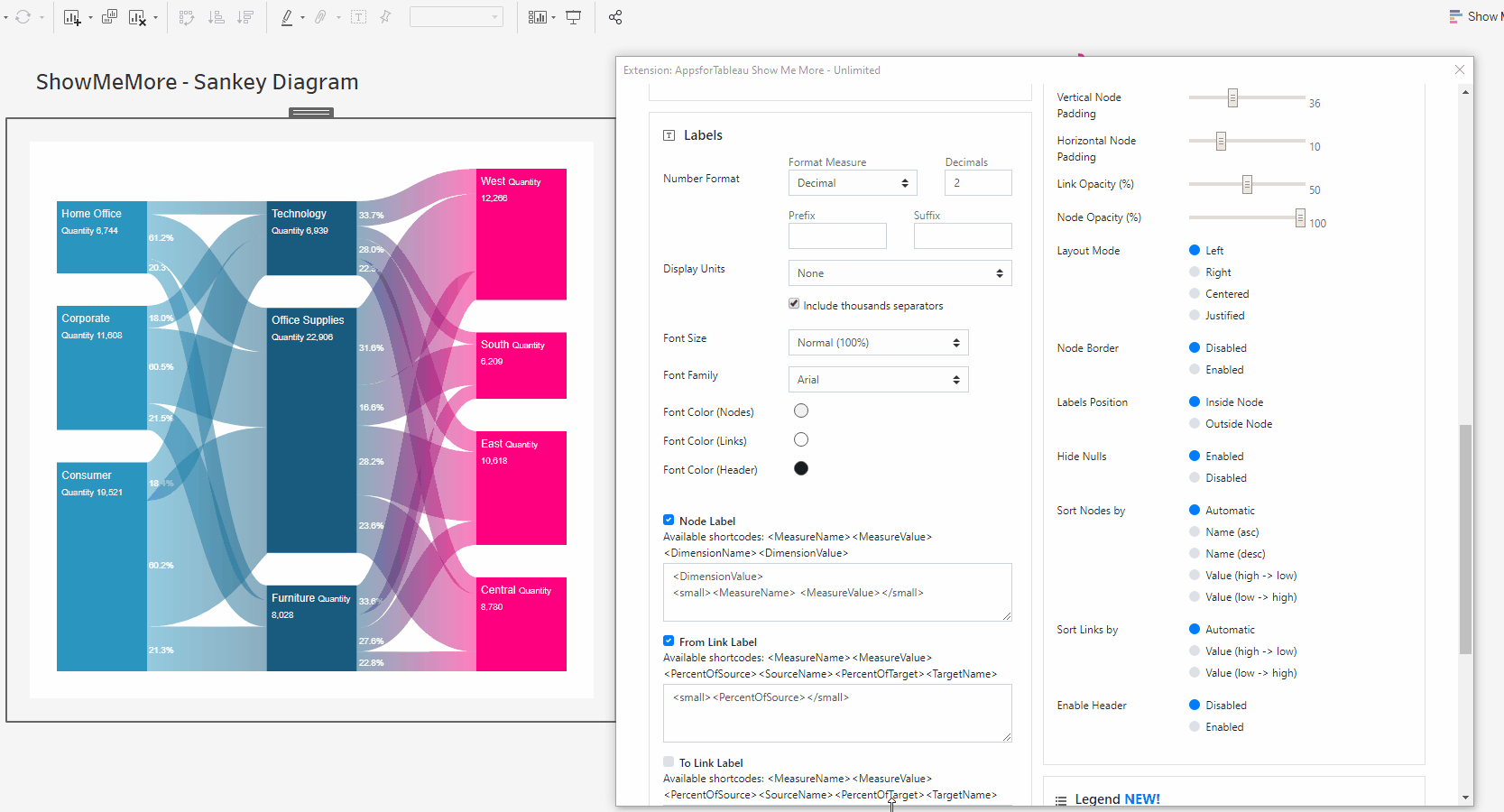Click the Clear Sheet toolbar icon
The image size is (1504, 812).
[x=137, y=17]
